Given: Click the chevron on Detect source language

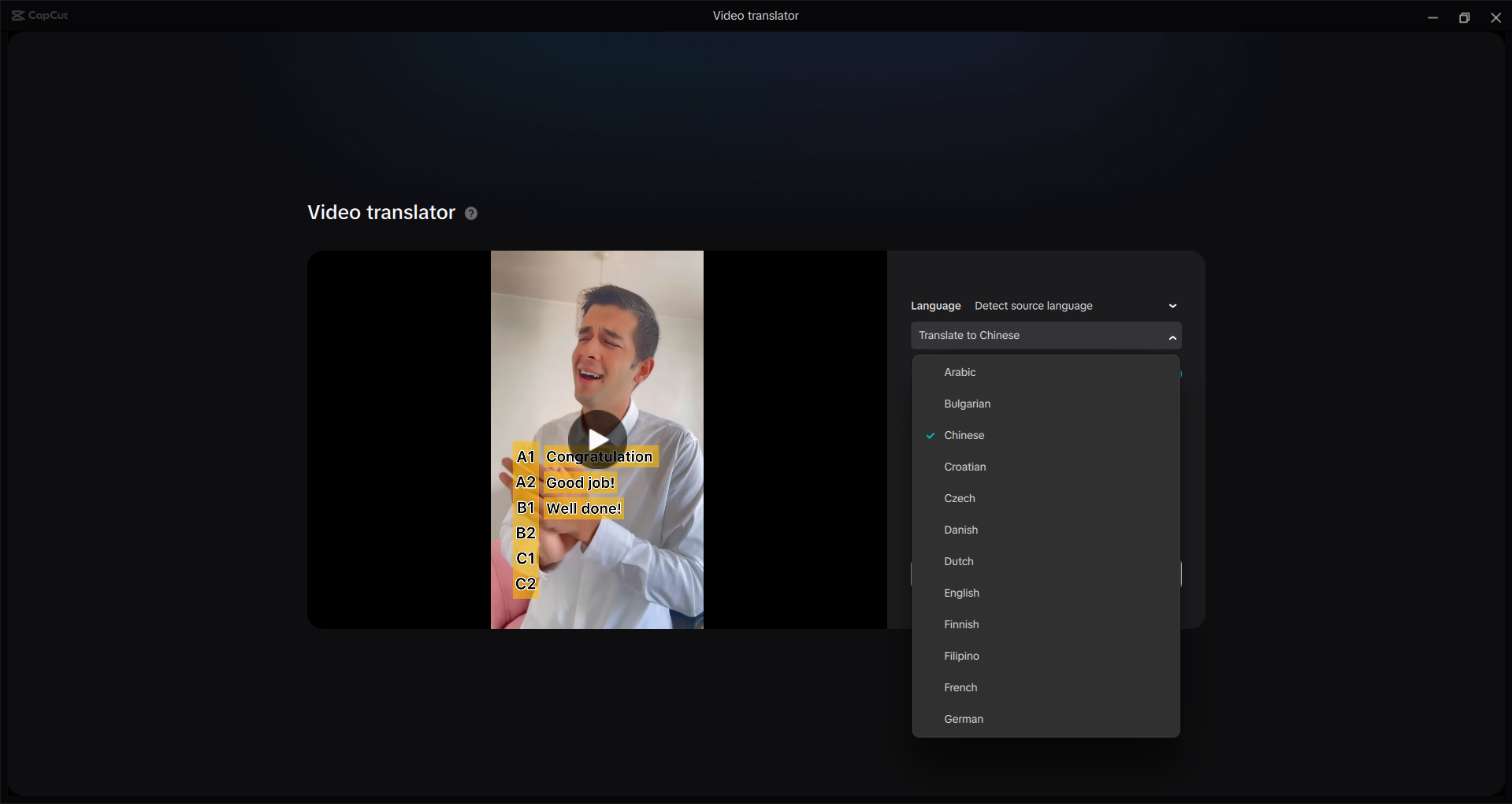Looking at the screenshot, I should 1172,306.
